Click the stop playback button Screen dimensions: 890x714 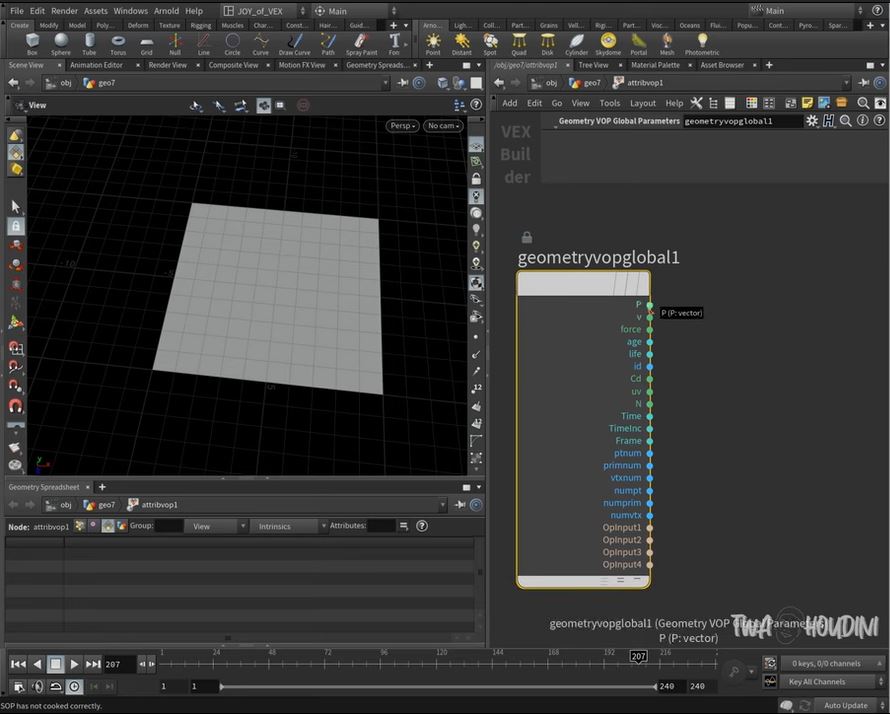[56, 664]
